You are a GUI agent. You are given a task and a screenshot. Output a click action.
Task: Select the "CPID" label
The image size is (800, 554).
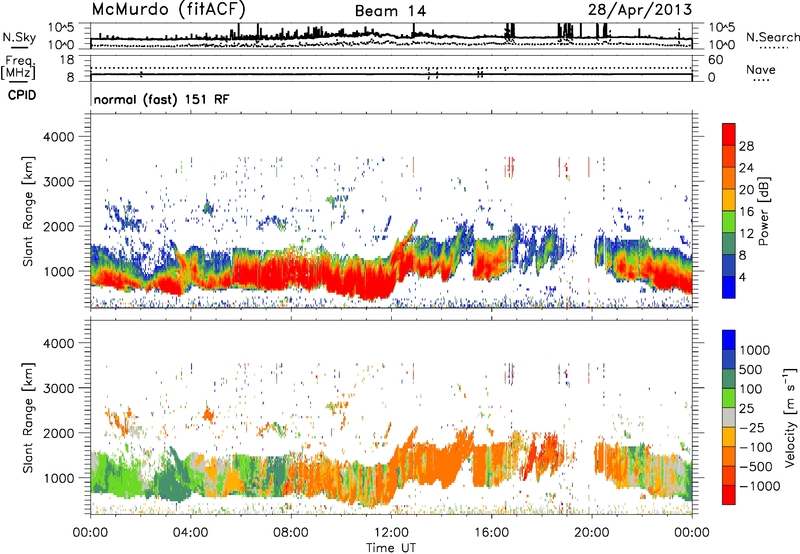pyautogui.click(x=22, y=95)
